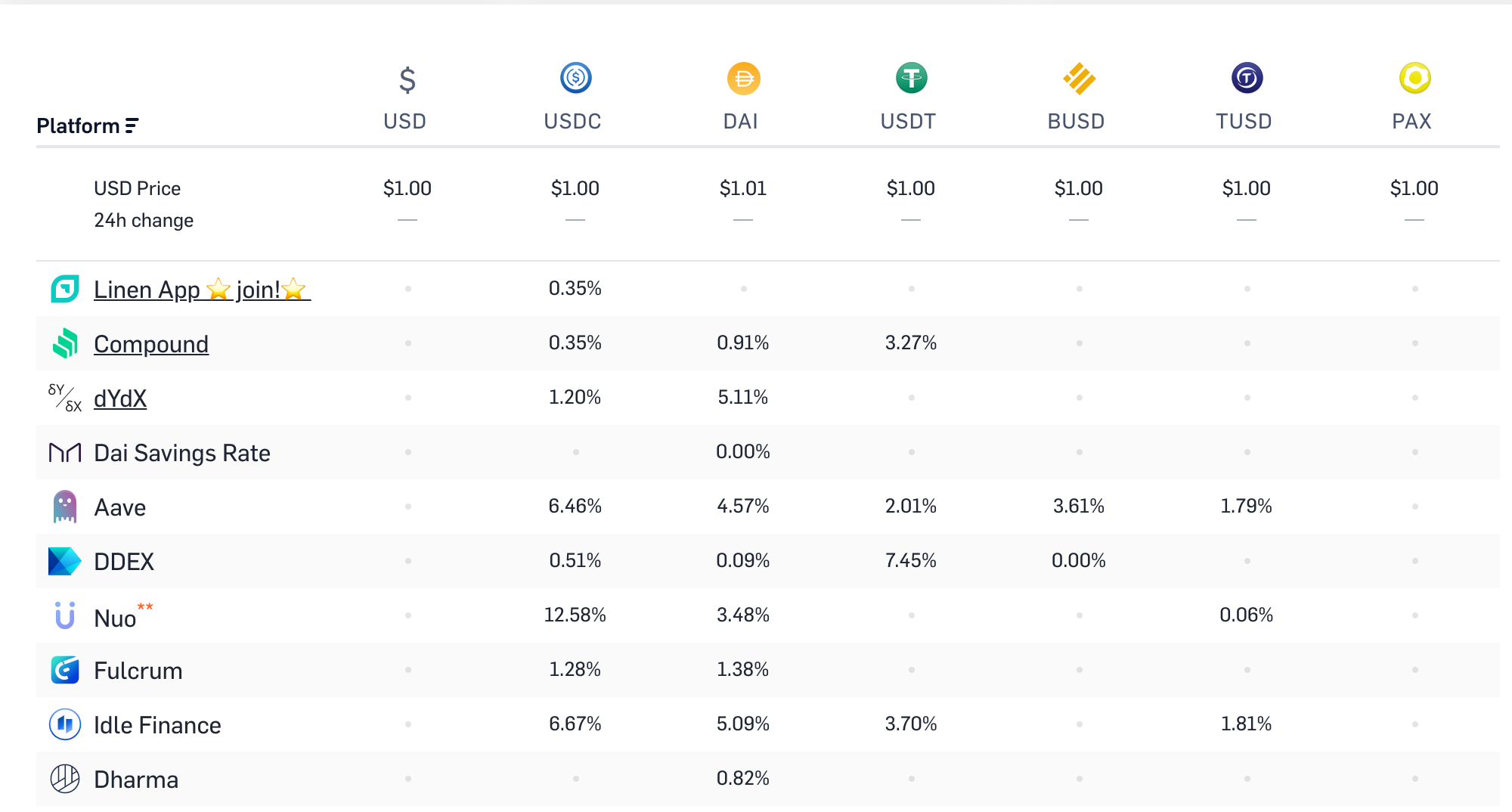This screenshot has height=812, width=1512.
Task: Click Idle Finance USDT rate 3.70%
Action: pos(911,724)
